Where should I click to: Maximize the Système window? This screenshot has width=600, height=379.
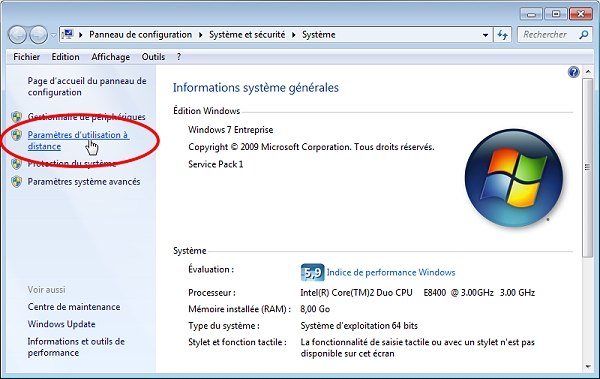click(556, 14)
